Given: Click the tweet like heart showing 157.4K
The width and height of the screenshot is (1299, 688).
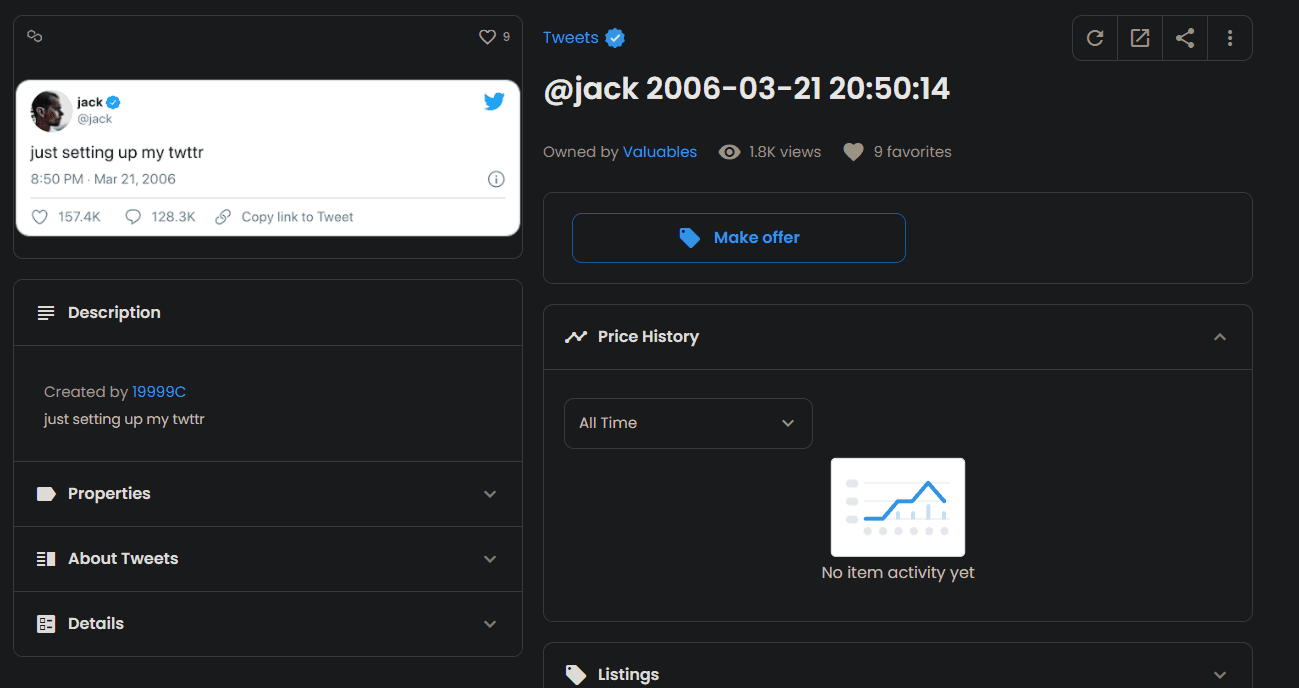Looking at the screenshot, I should [x=40, y=217].
